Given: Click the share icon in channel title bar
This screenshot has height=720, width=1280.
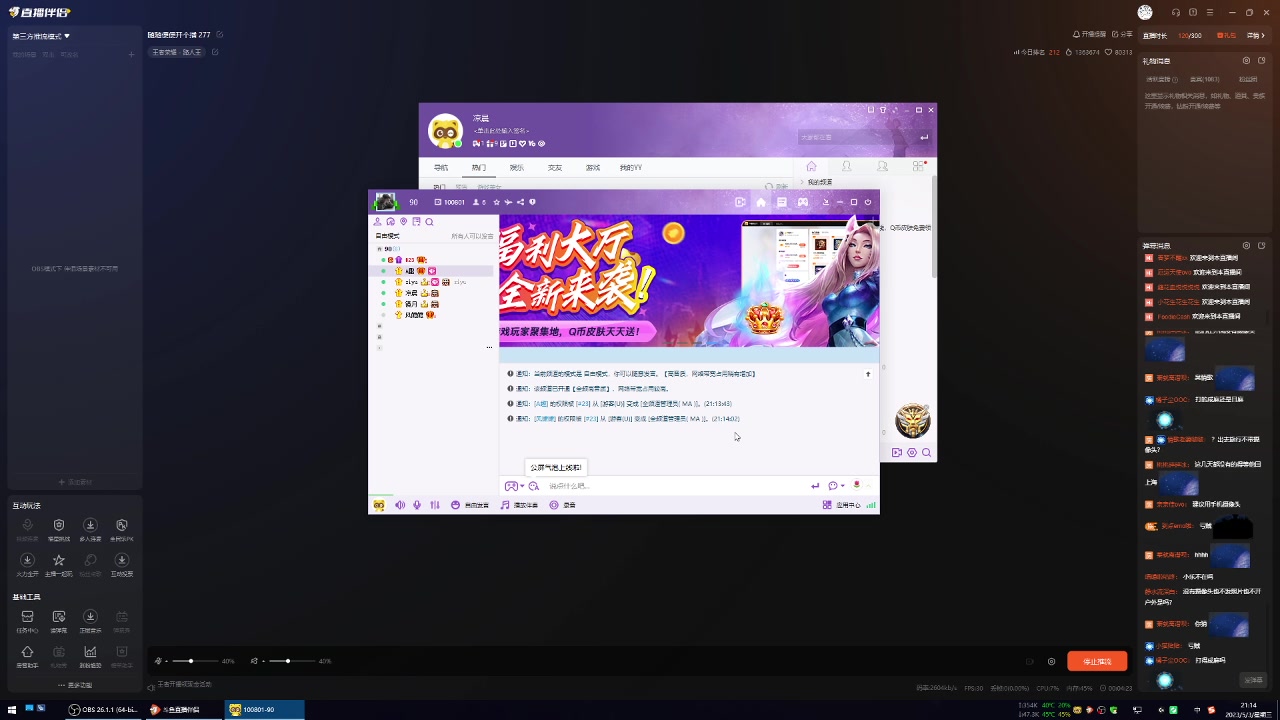Looking at the screenshot, I should click(x=520, y=202).
